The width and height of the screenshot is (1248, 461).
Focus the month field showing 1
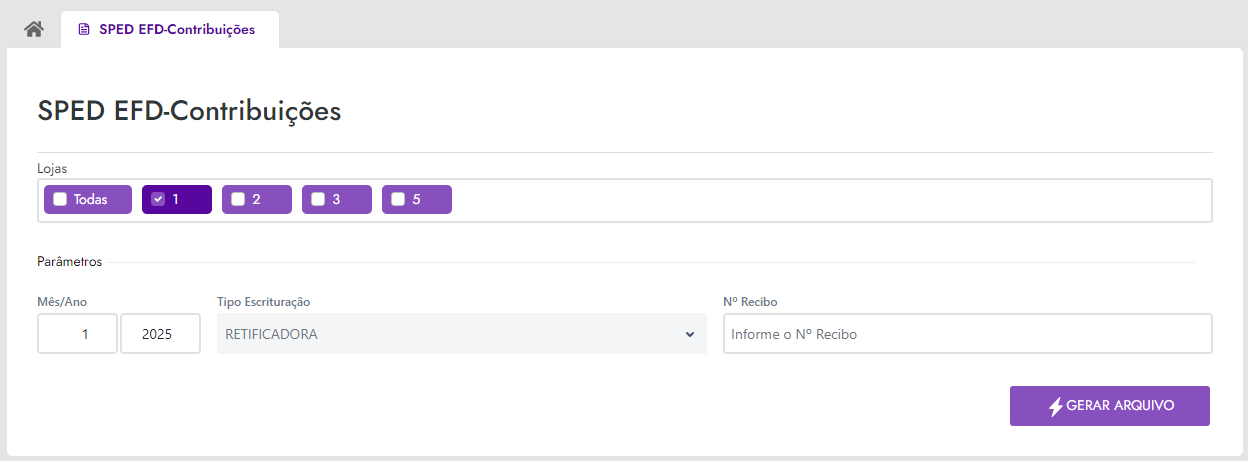(77, 334)
